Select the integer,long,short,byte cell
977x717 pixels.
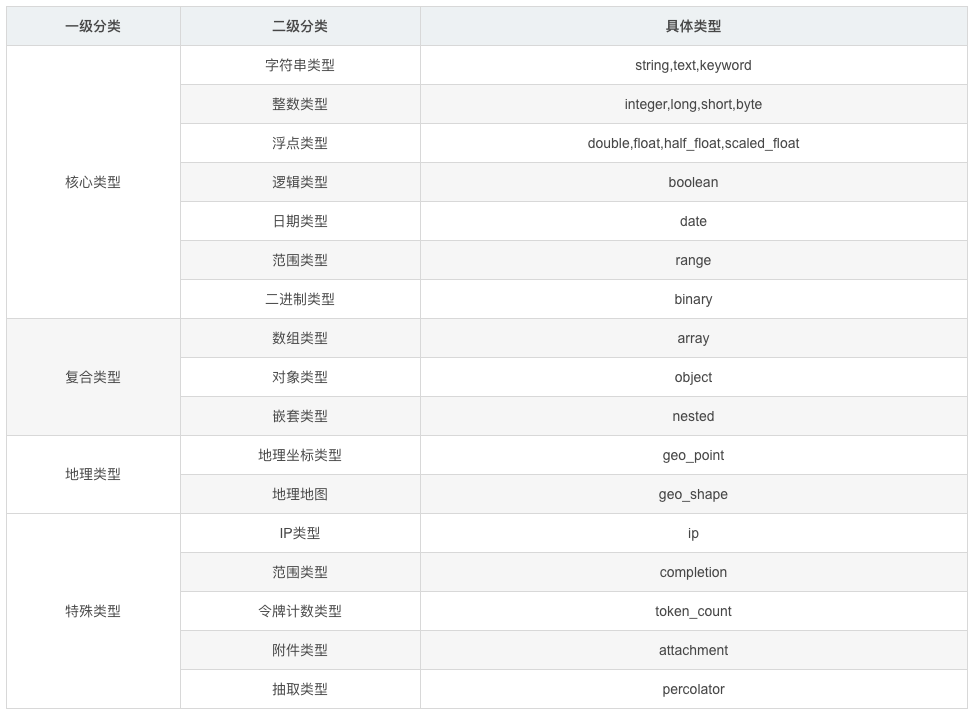[x=693, y=104]
